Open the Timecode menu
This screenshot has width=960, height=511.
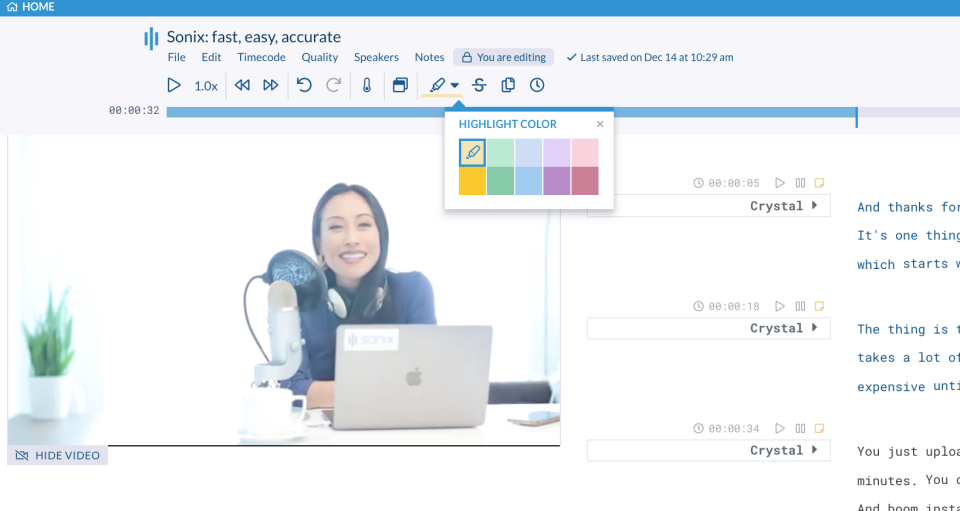pyautogui.click(x=261, y=58)
